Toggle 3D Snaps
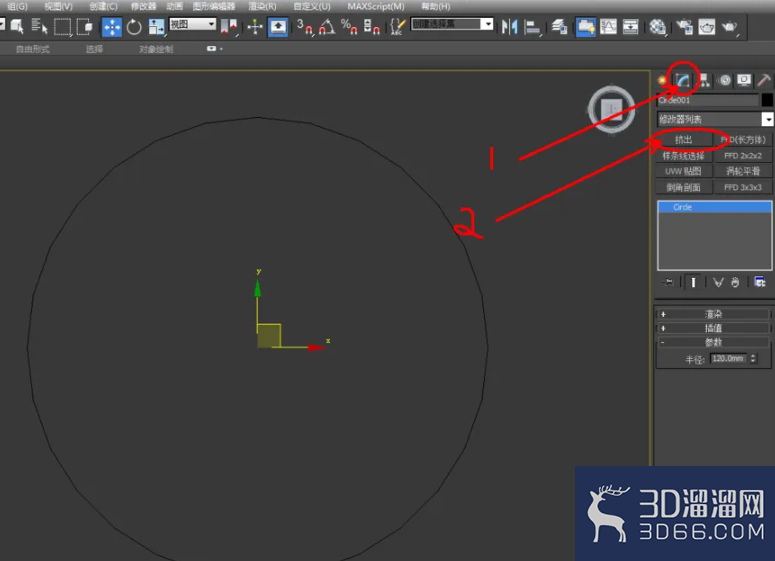This screenshot has width=775, height=561. pos(304,27)
